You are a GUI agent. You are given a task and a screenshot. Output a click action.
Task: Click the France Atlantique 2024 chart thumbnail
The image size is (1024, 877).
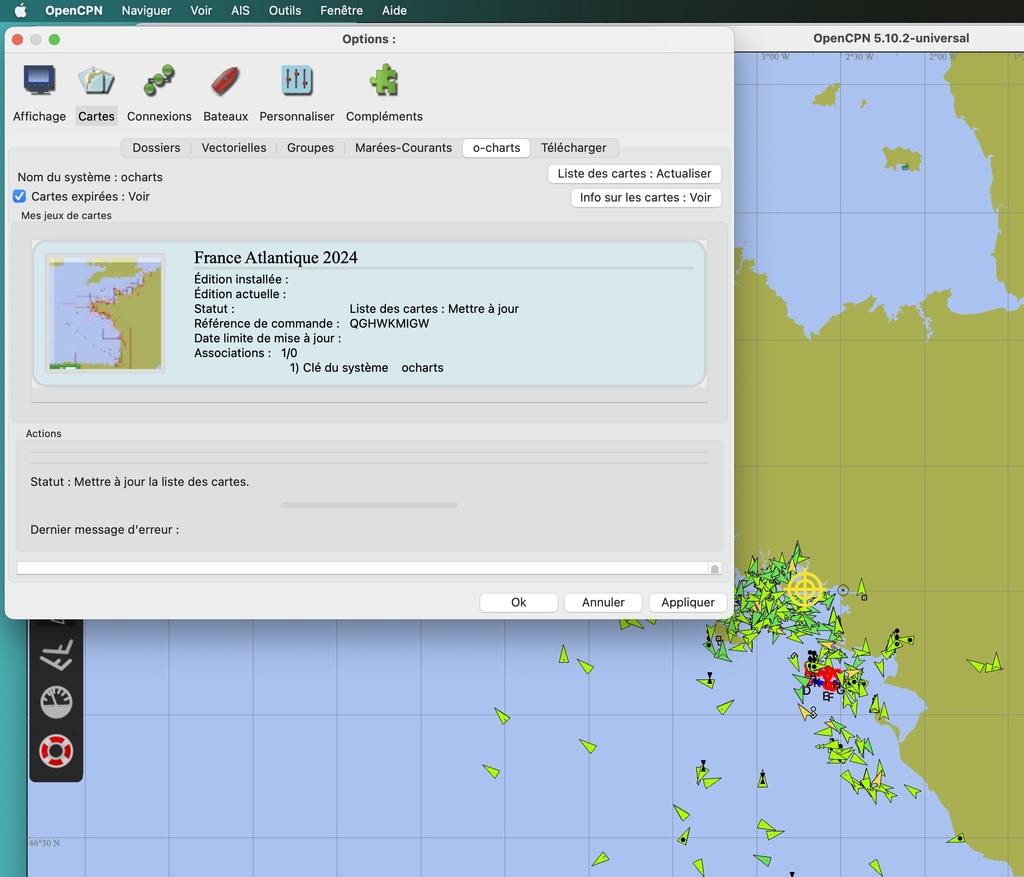pos(105,313)
